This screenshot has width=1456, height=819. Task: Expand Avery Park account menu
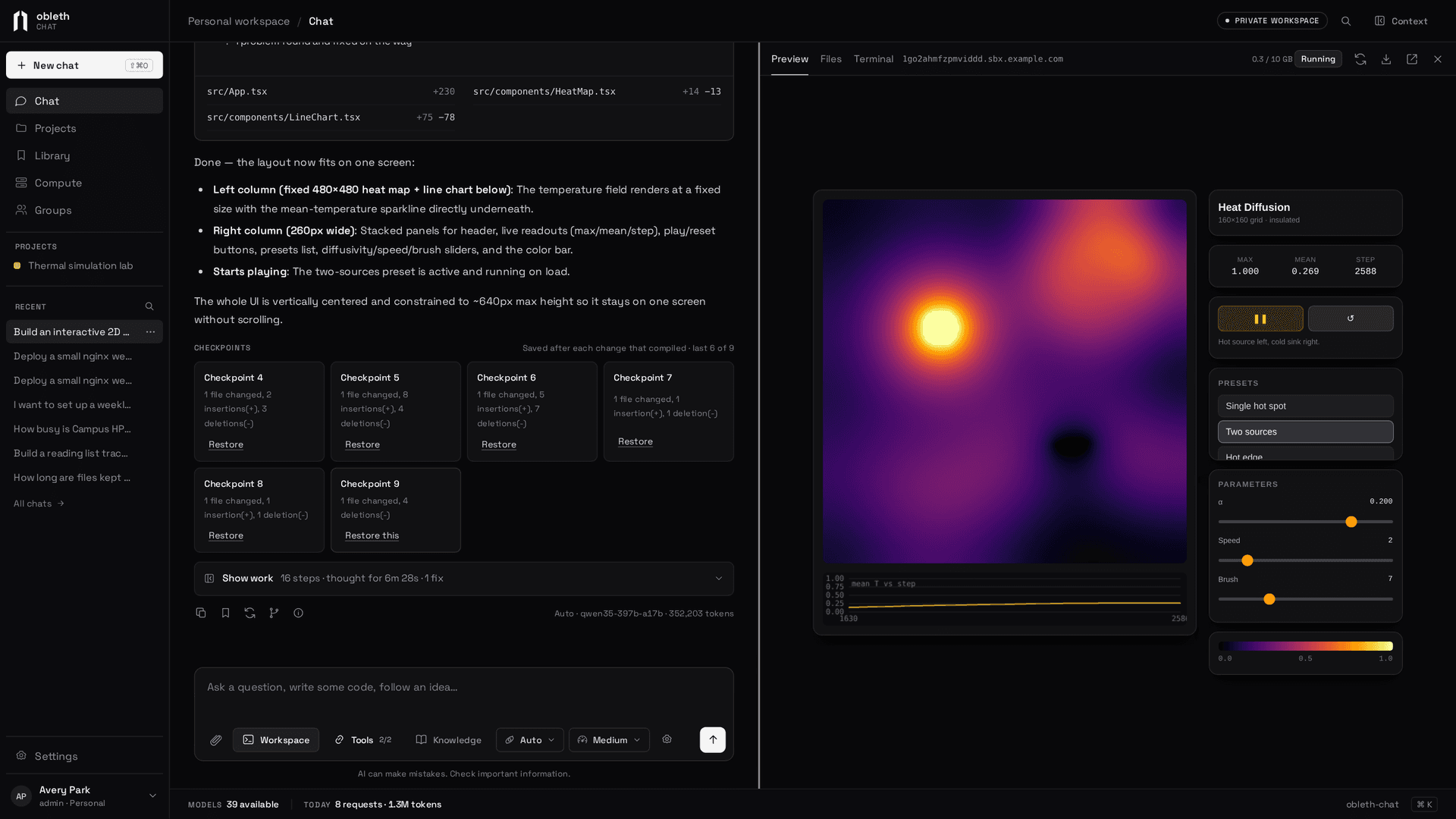click(x=84, y=796)
